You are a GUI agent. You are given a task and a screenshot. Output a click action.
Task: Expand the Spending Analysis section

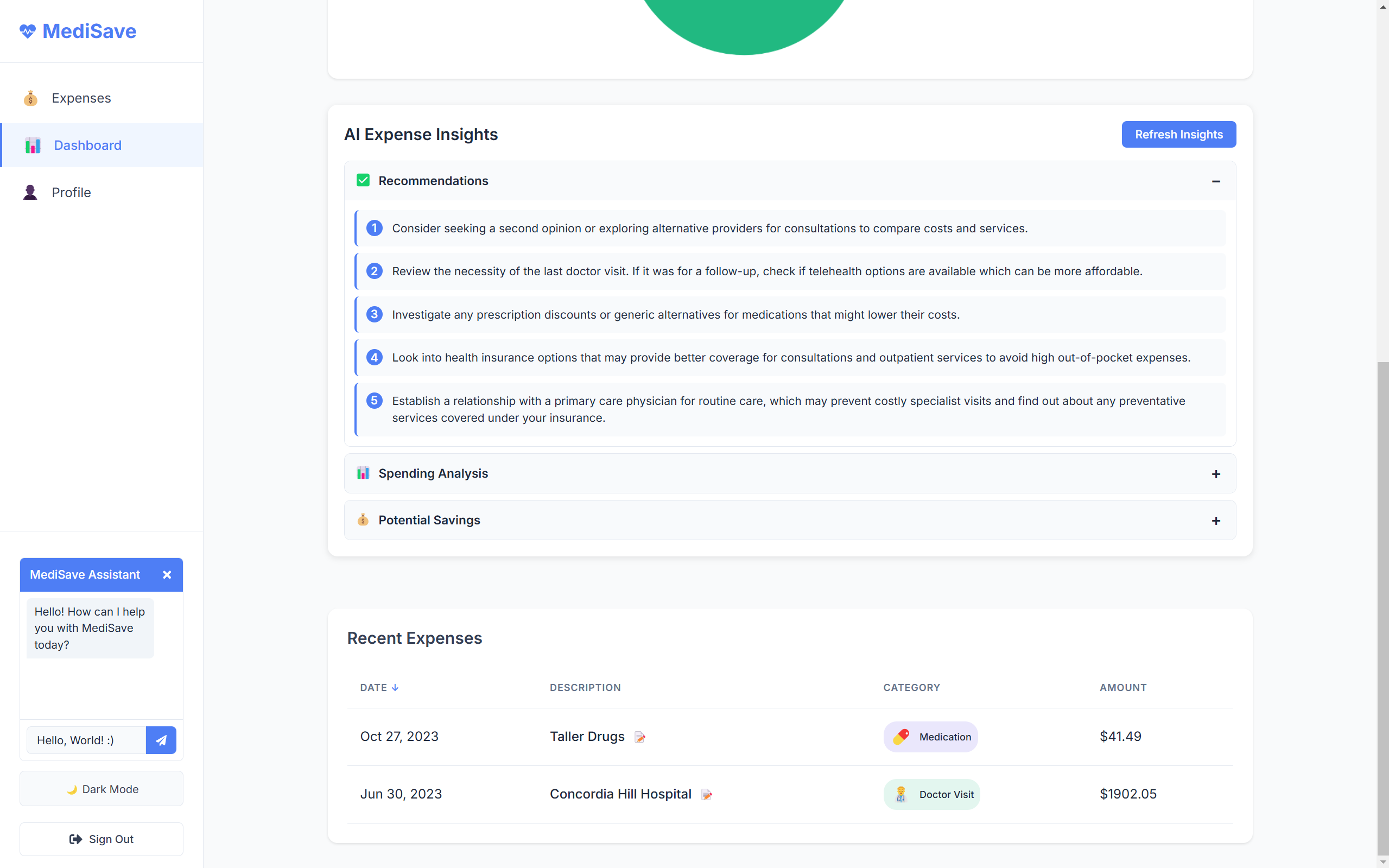(x=1216, y=474)
